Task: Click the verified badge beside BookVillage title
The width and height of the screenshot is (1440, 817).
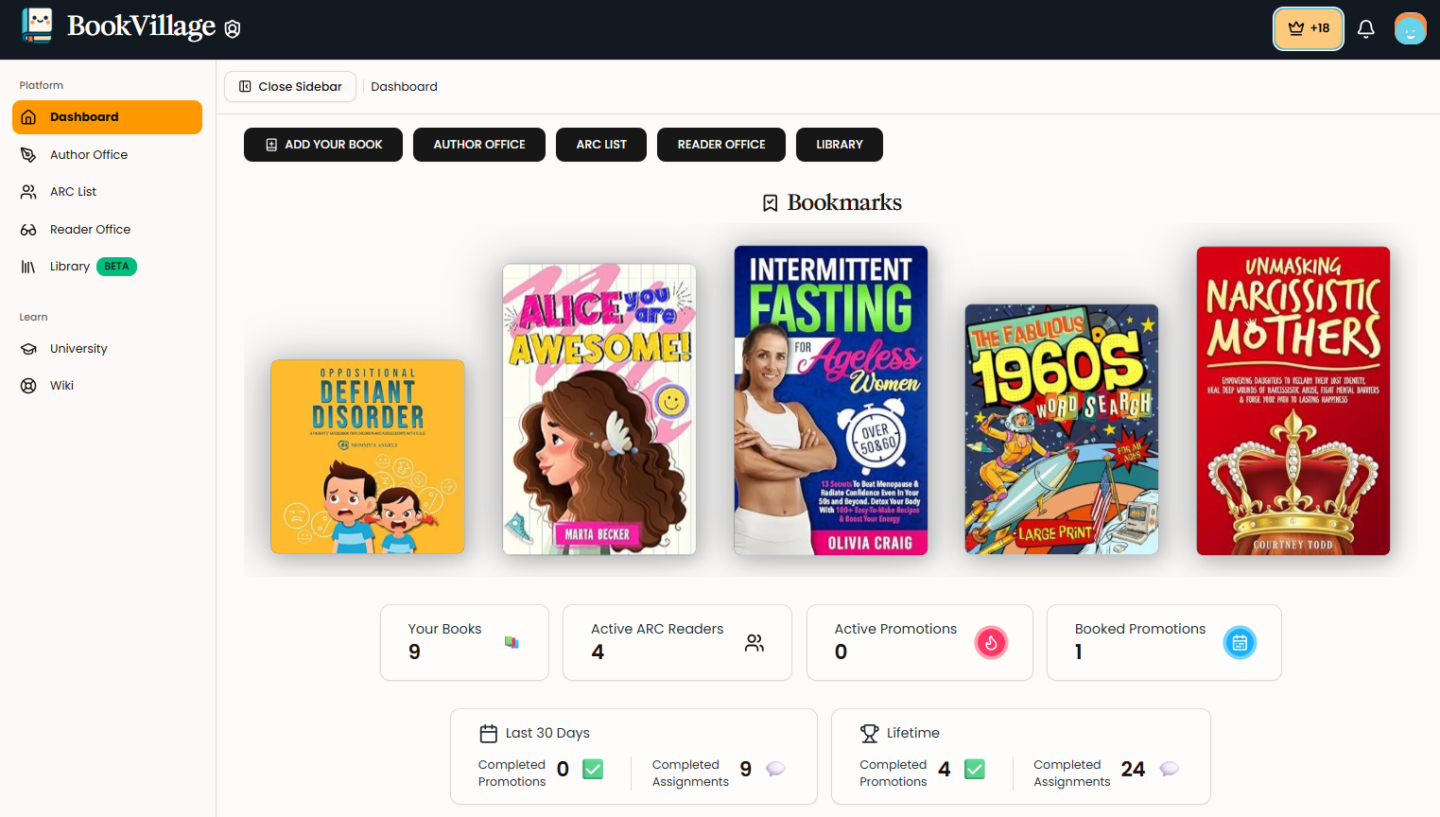Action: (x=232, y=29)
